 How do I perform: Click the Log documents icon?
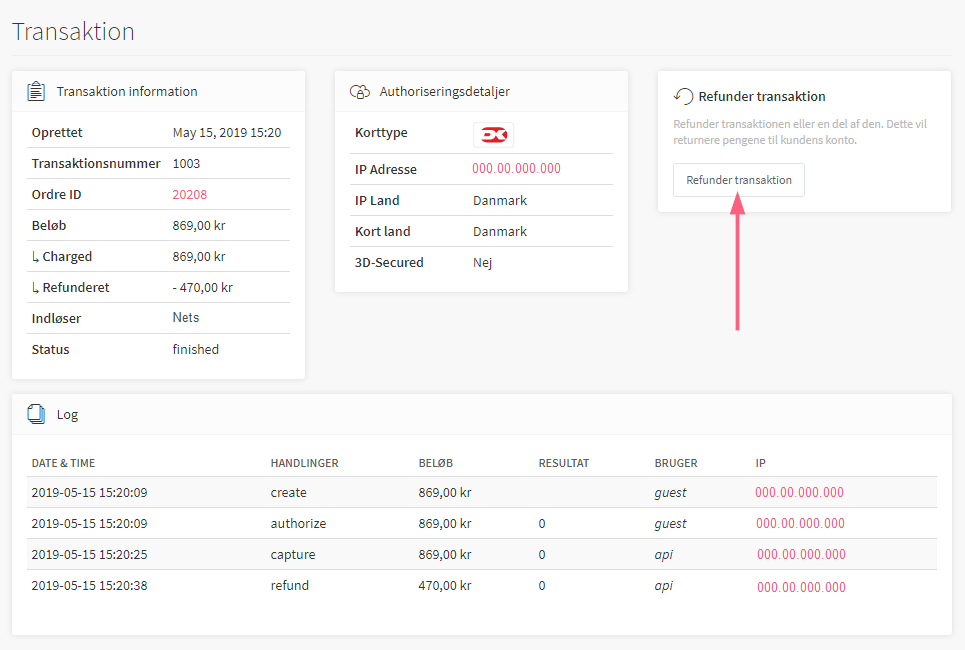(x=36, y=414)
